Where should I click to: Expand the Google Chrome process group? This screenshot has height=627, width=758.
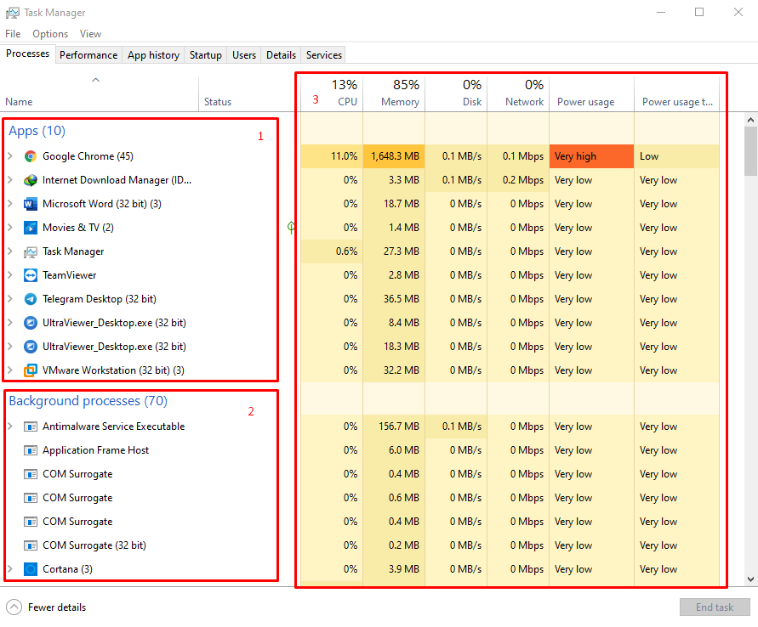click(10, 156)
